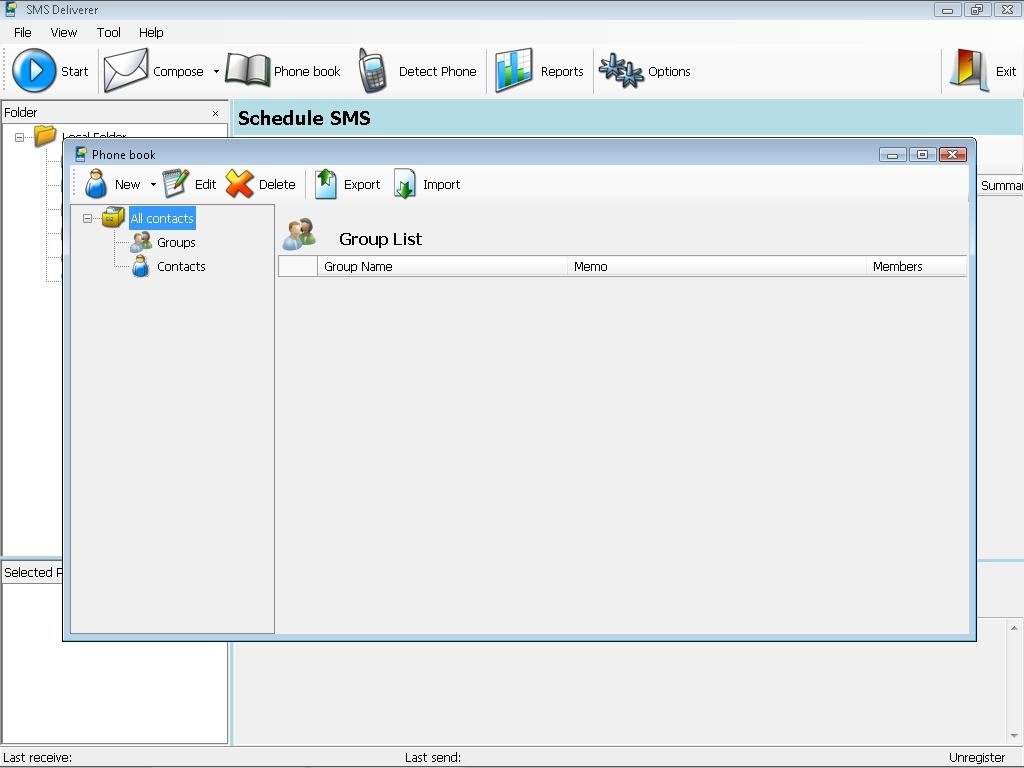Sort by the Group Name column header

click(x=442, y=266)
